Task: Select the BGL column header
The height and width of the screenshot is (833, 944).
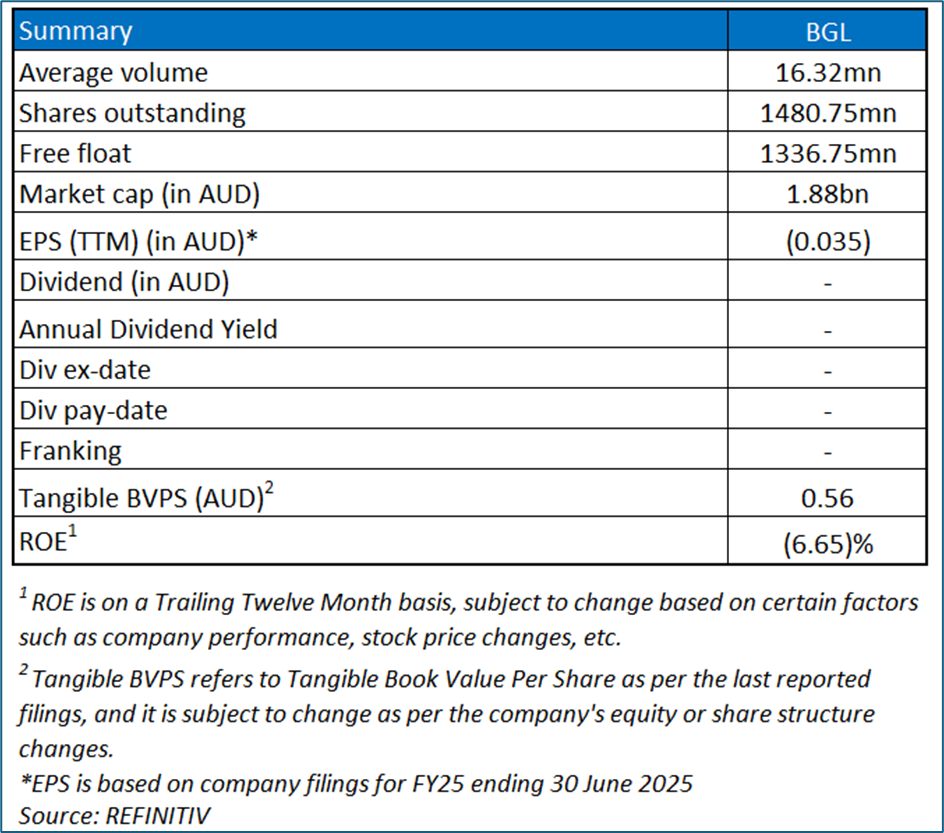Action: pyautogui.click(x=828, y=31)
